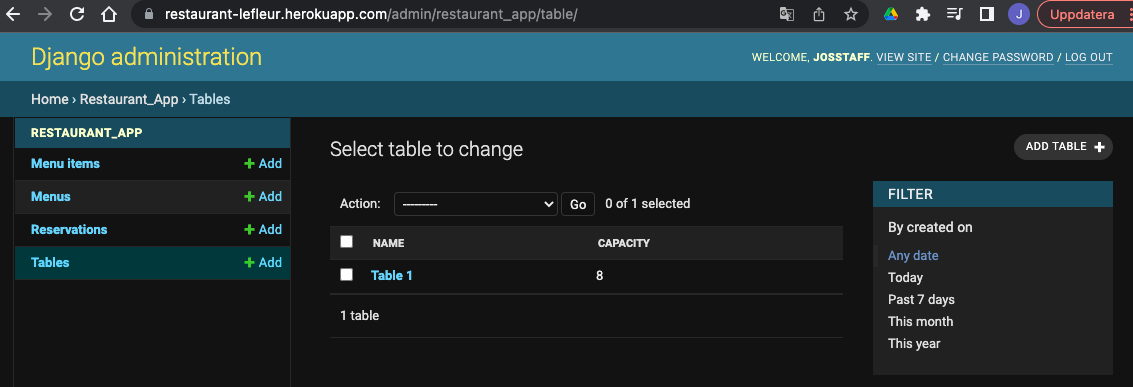Open the browser home page icon
Screen dimensions: 1133x387
[x=108, y=14]
